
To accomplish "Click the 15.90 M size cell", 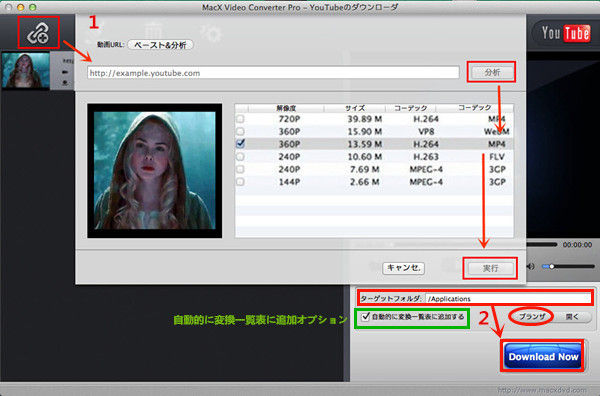I will 365,132.
